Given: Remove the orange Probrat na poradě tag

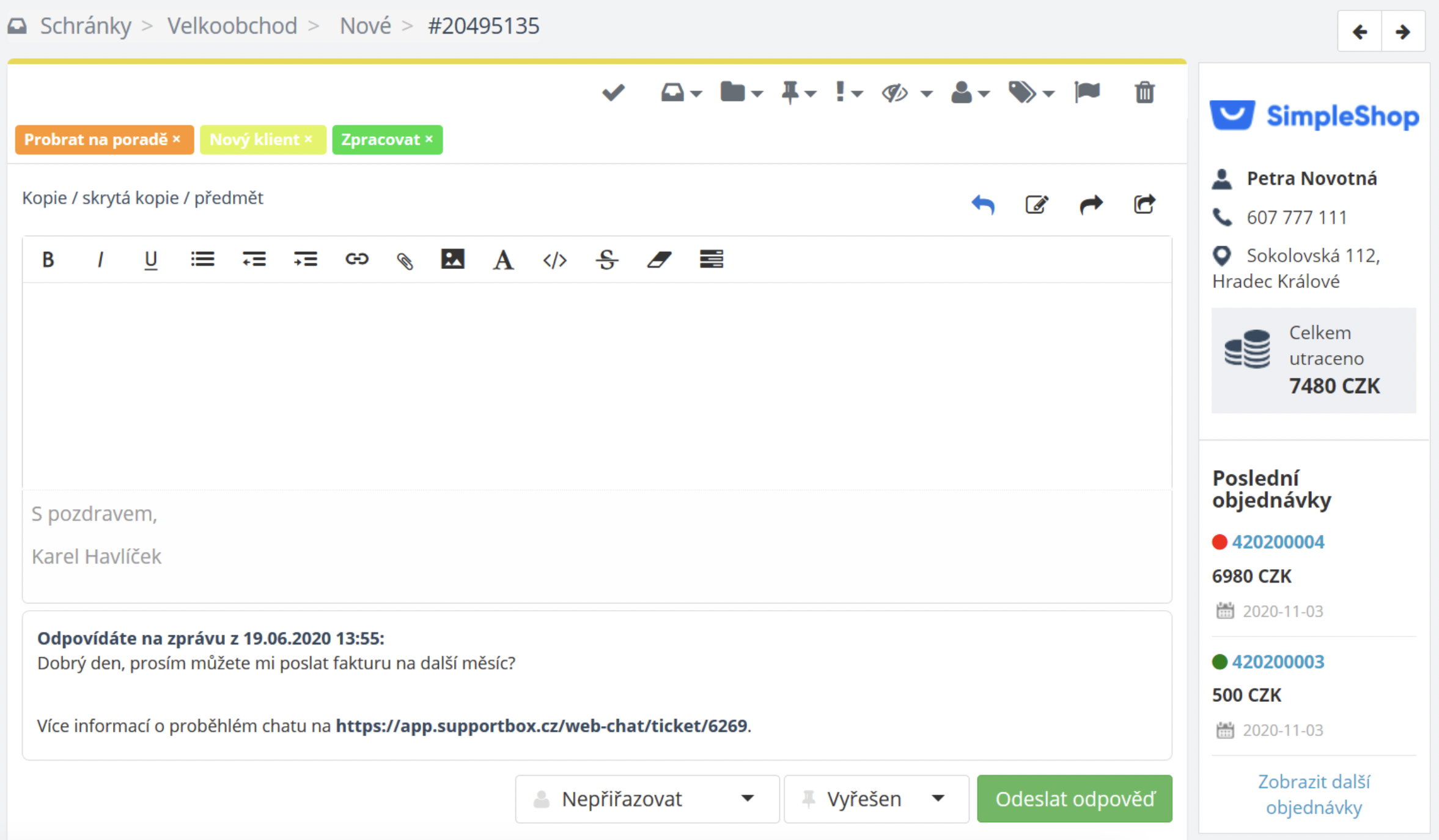Looking at the screenshot, I should click(177, 139).
